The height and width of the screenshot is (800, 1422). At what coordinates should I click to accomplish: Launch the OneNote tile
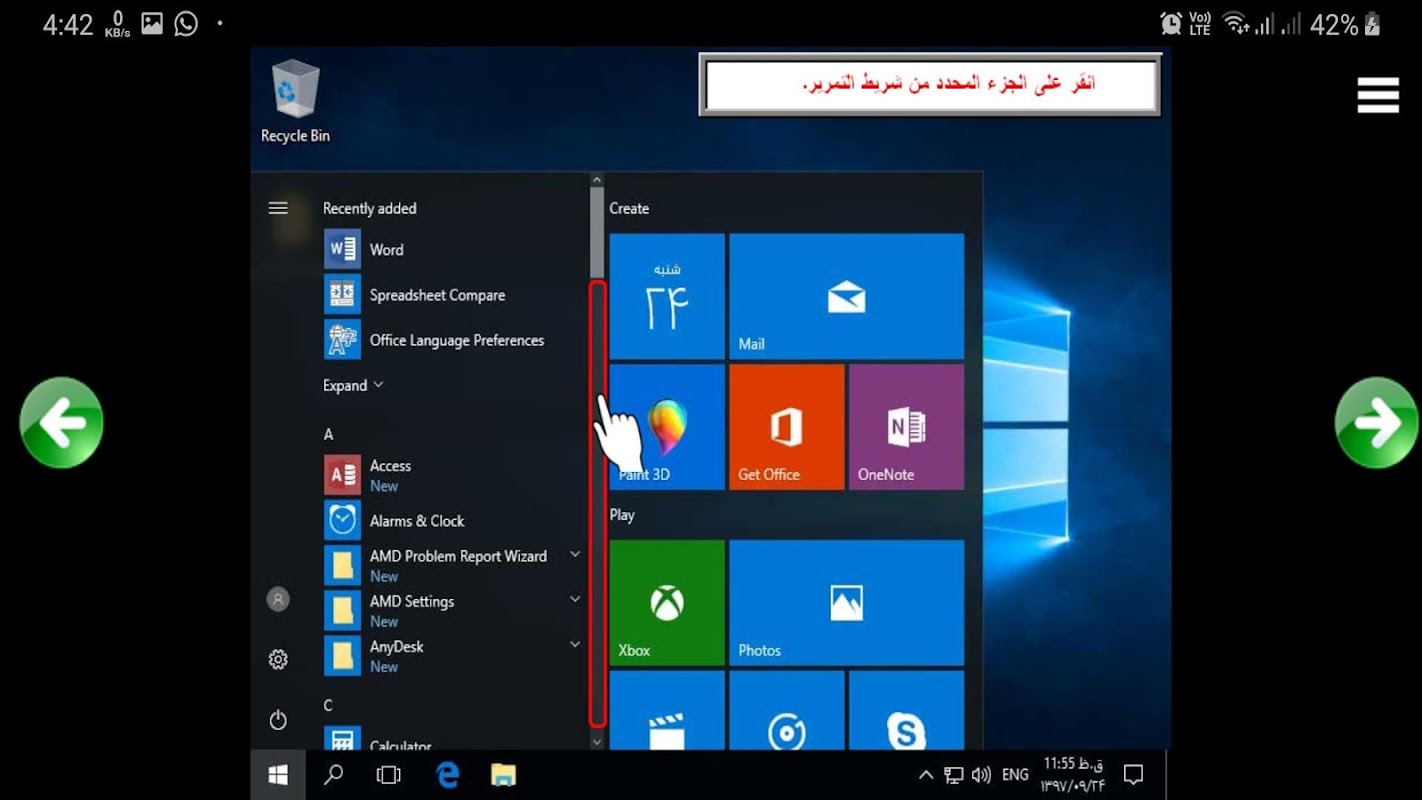tap(906, 427)
